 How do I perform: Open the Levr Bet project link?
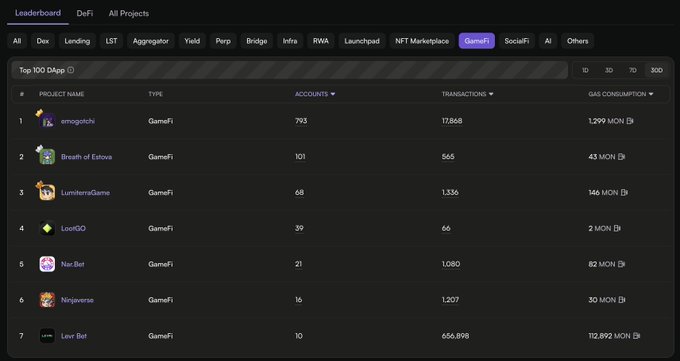[74, 336]
